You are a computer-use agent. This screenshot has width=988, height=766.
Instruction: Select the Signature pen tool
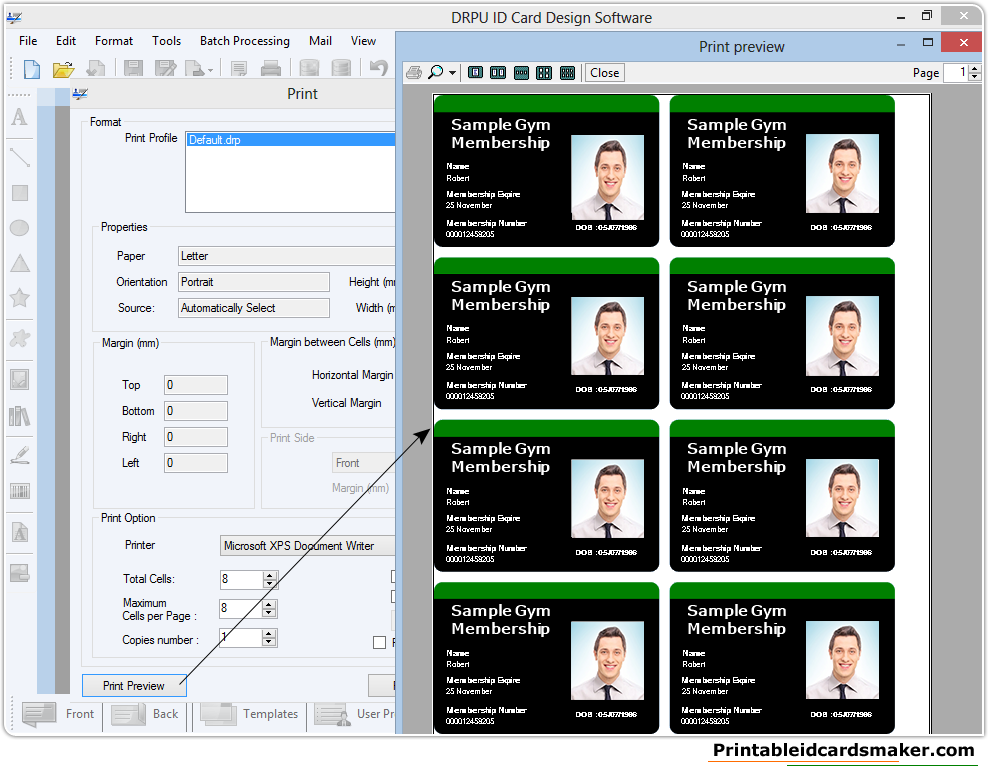20,455
